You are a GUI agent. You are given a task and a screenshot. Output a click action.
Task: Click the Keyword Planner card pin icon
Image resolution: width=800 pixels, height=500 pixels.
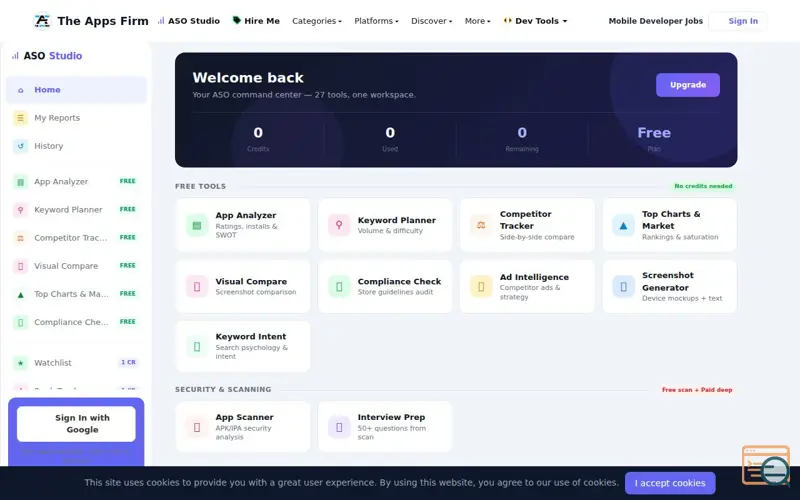[x=339, y=225]
